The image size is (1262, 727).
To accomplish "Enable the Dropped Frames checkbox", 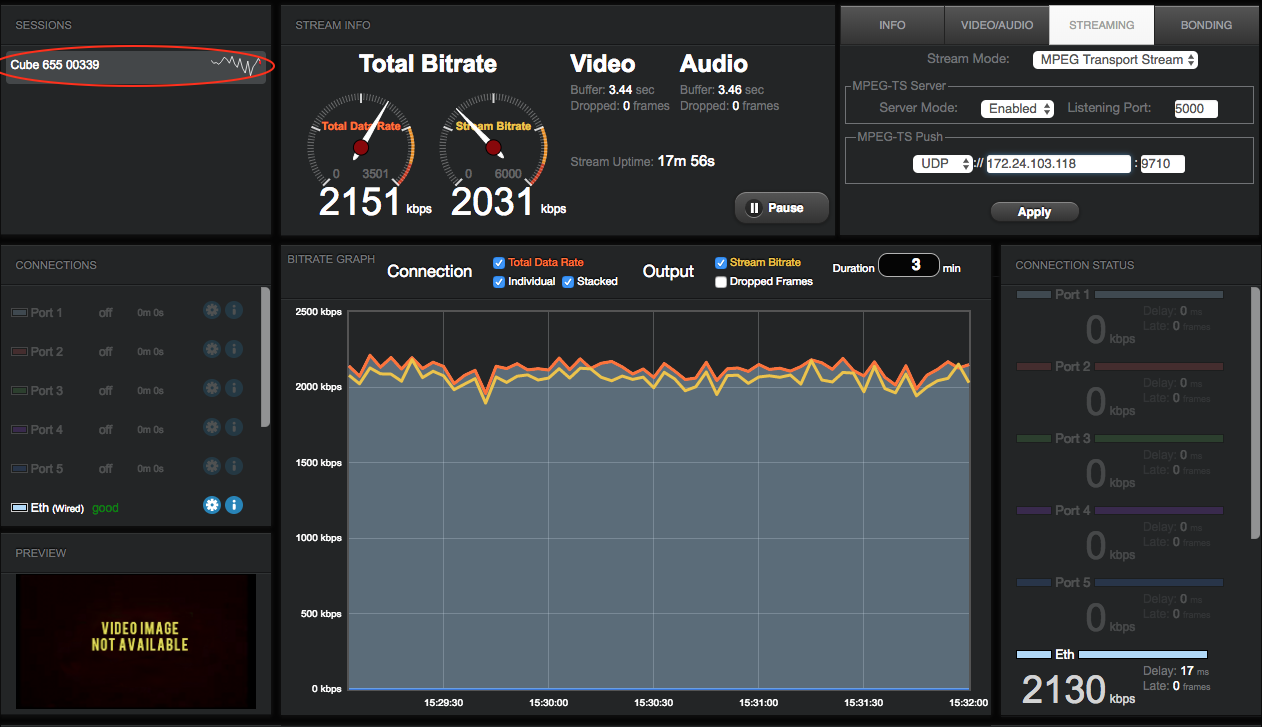I will pos(721,282).
